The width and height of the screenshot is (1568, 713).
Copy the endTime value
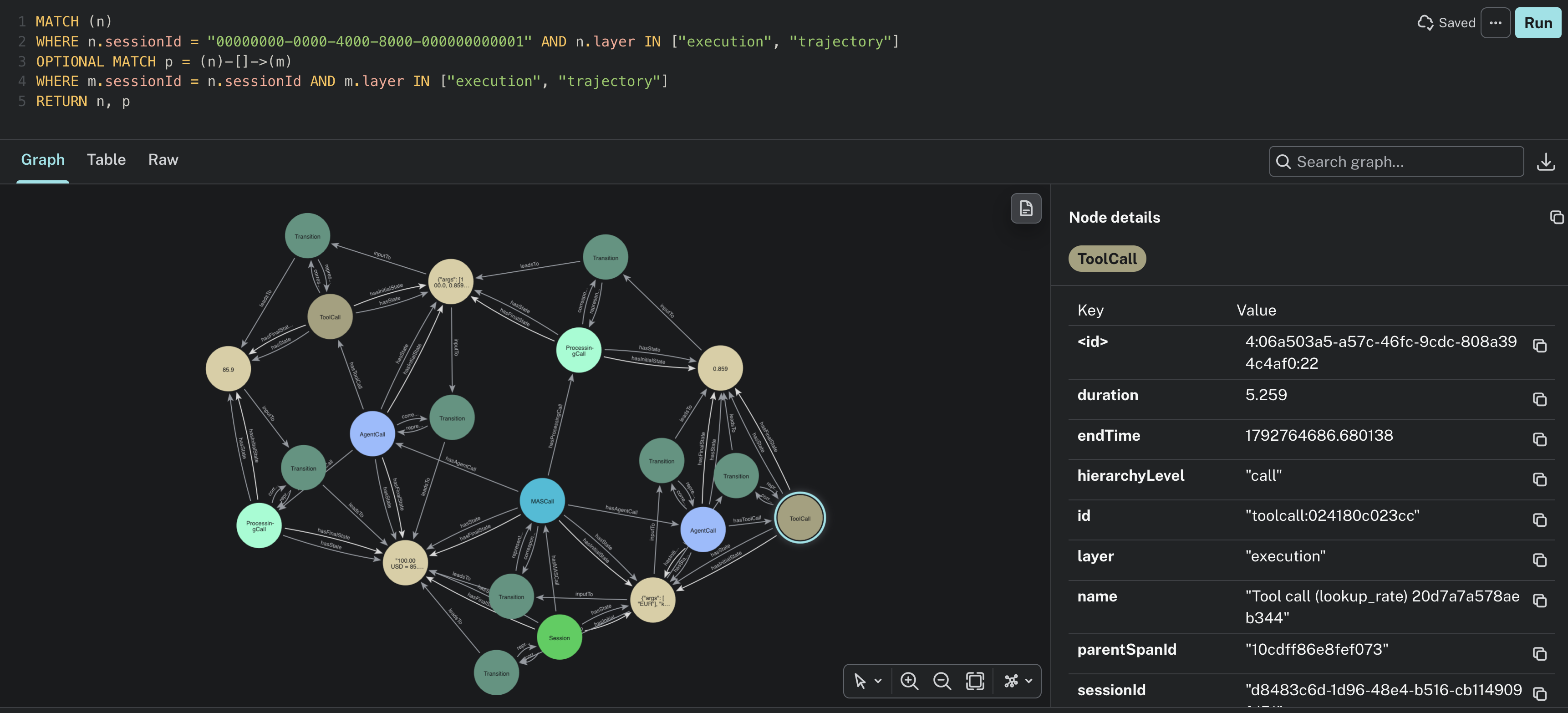(1539, 440)
